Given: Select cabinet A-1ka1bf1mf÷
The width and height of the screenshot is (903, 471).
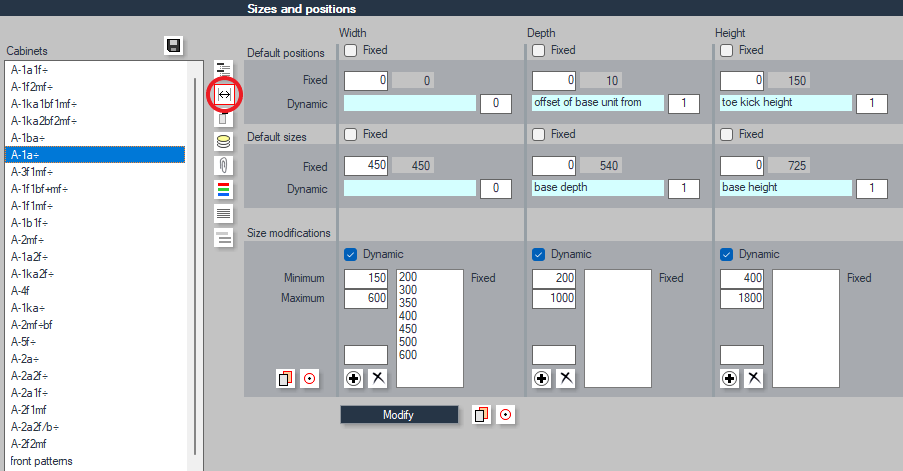Looking at the screenshot, I should [x=96, y=104].
